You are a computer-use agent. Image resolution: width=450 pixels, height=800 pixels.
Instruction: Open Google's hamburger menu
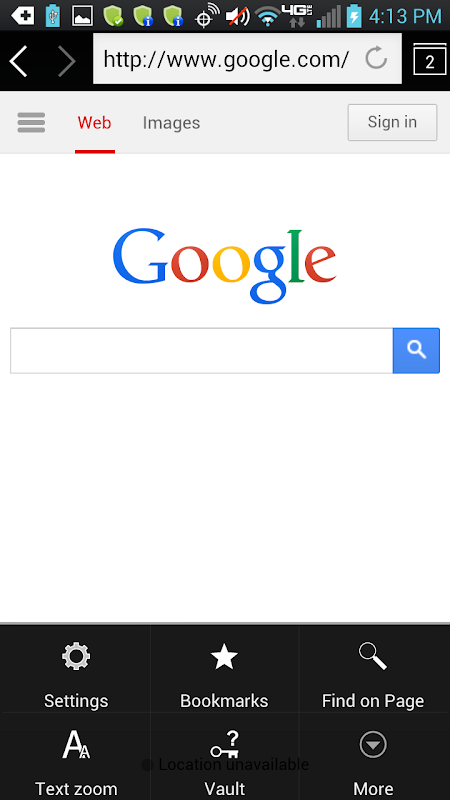(31, 122)
